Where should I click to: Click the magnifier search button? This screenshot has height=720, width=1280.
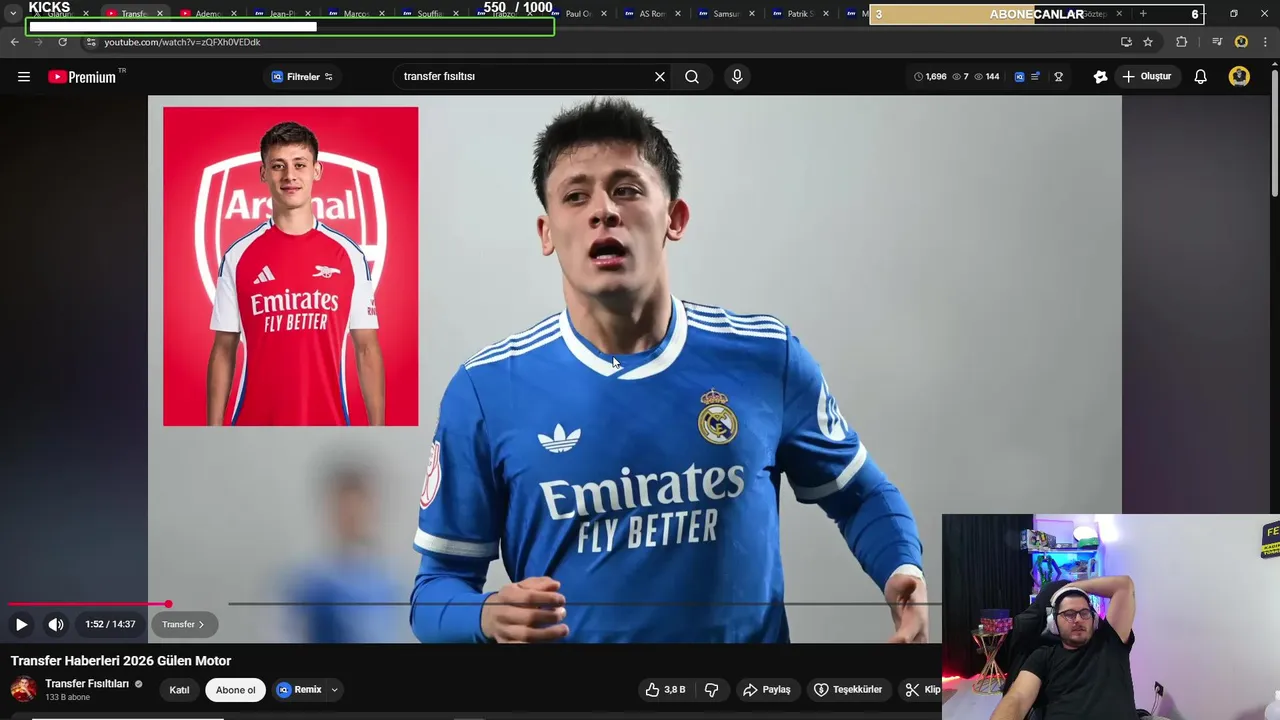coord(692,77)
